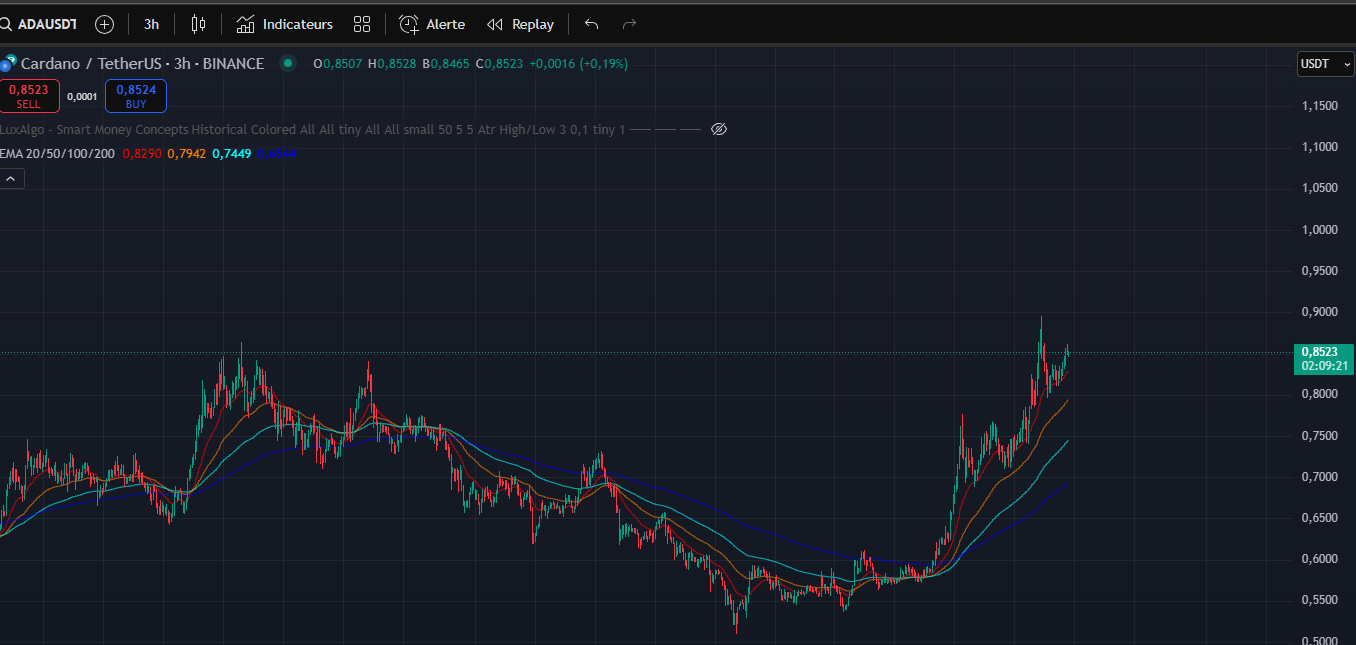
Task: Click EMA 100 value 0,7449
Action: click(232, 153)
